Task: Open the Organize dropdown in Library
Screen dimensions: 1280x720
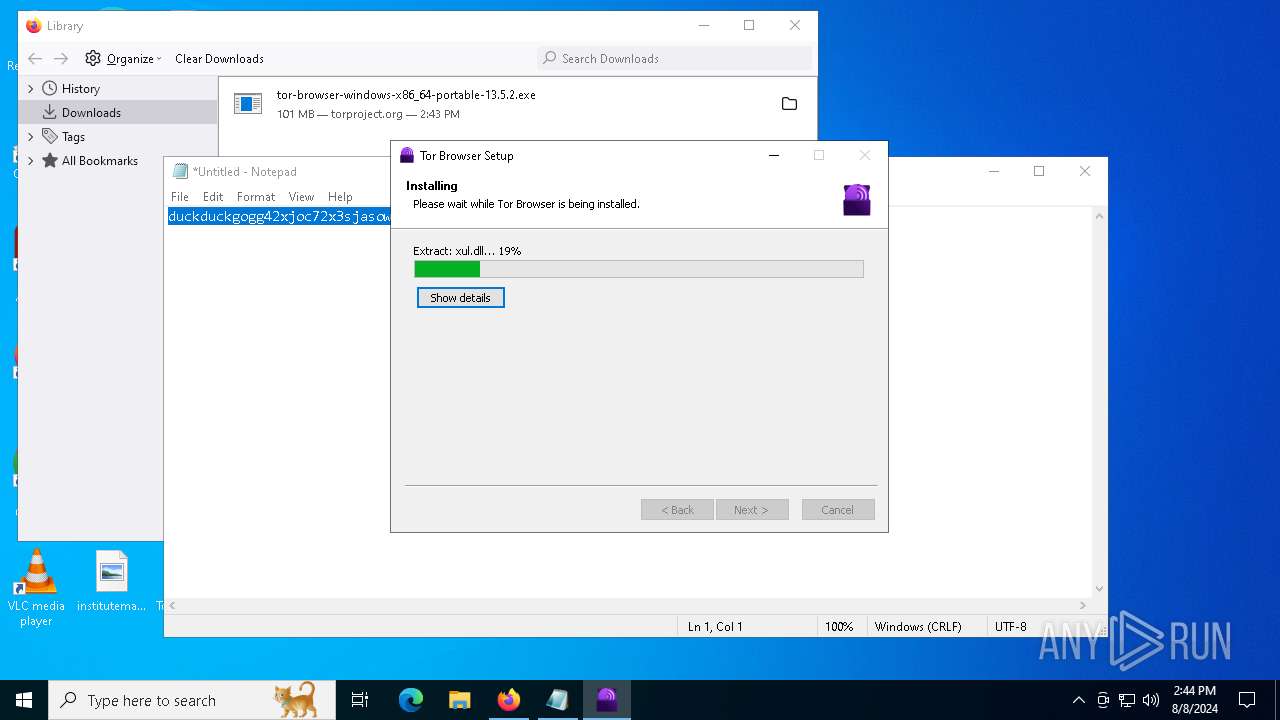Action: coord(134,59)
